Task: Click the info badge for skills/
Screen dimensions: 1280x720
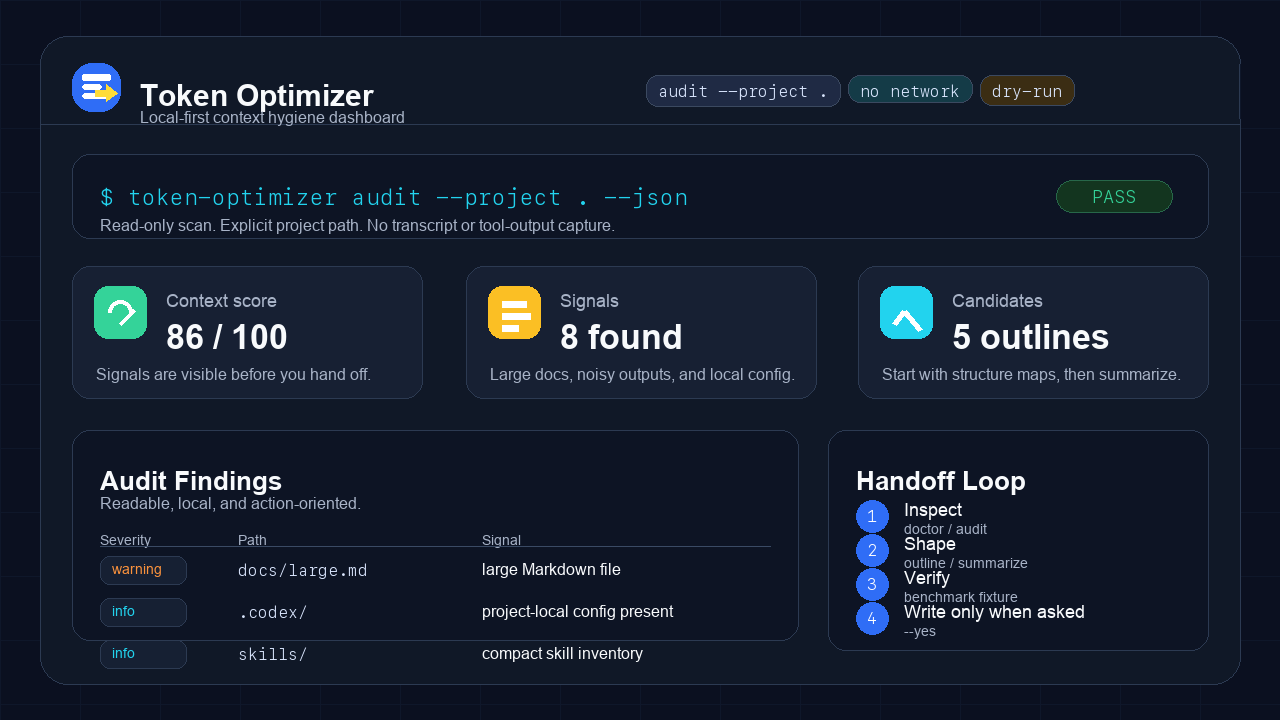Action: [143, 654]
